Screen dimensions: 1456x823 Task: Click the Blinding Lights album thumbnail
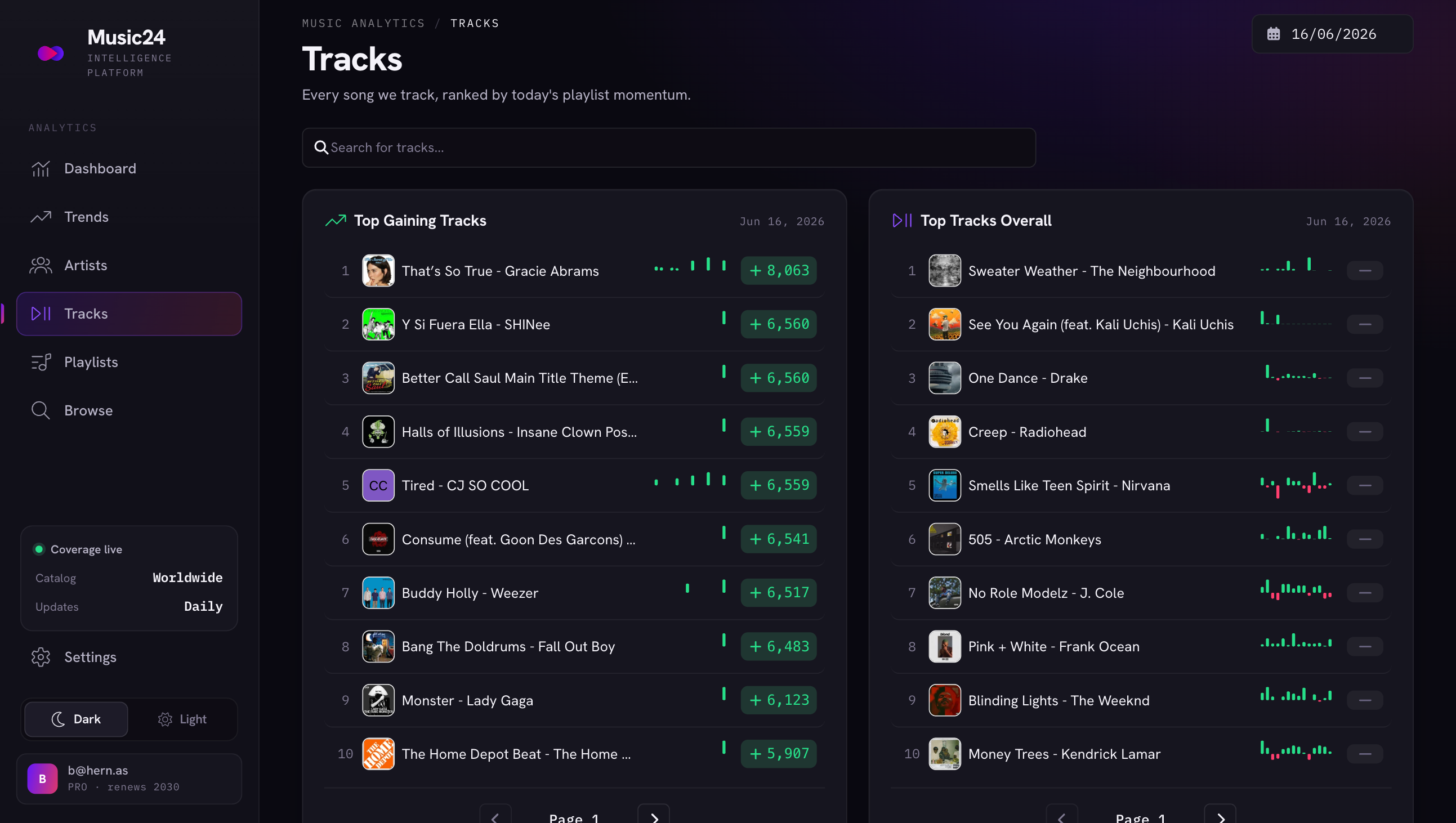(944, 700)
